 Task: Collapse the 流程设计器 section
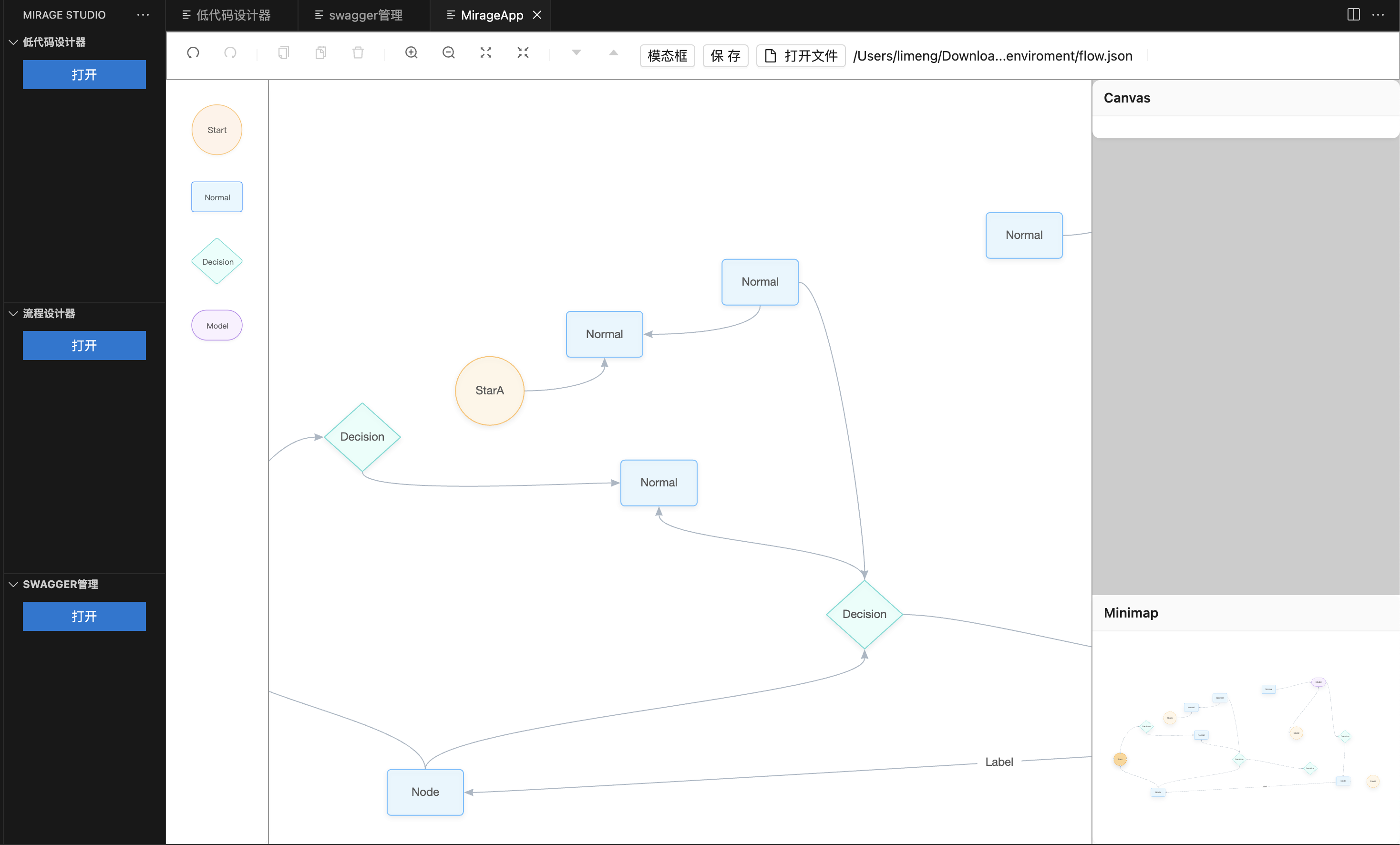point(14,314)
